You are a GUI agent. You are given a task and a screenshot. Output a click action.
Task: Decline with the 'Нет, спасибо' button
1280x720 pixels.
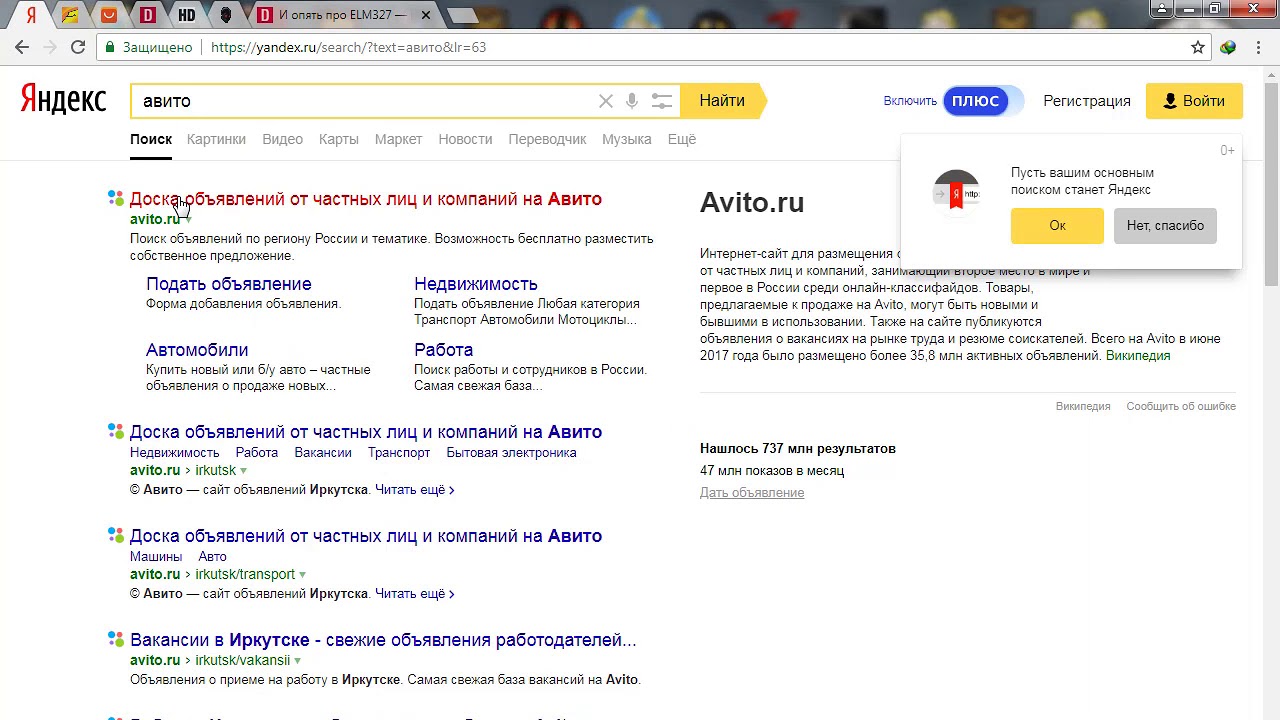coord(1165,226)
